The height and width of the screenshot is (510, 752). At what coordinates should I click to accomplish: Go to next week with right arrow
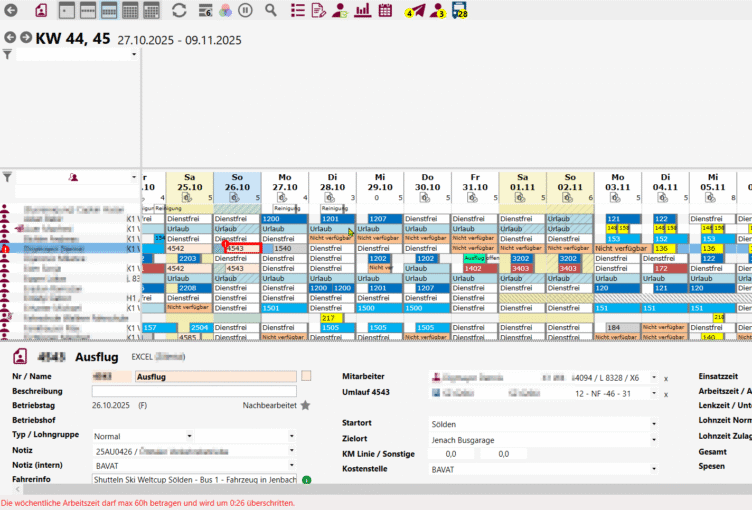click(x=25, y=37)
